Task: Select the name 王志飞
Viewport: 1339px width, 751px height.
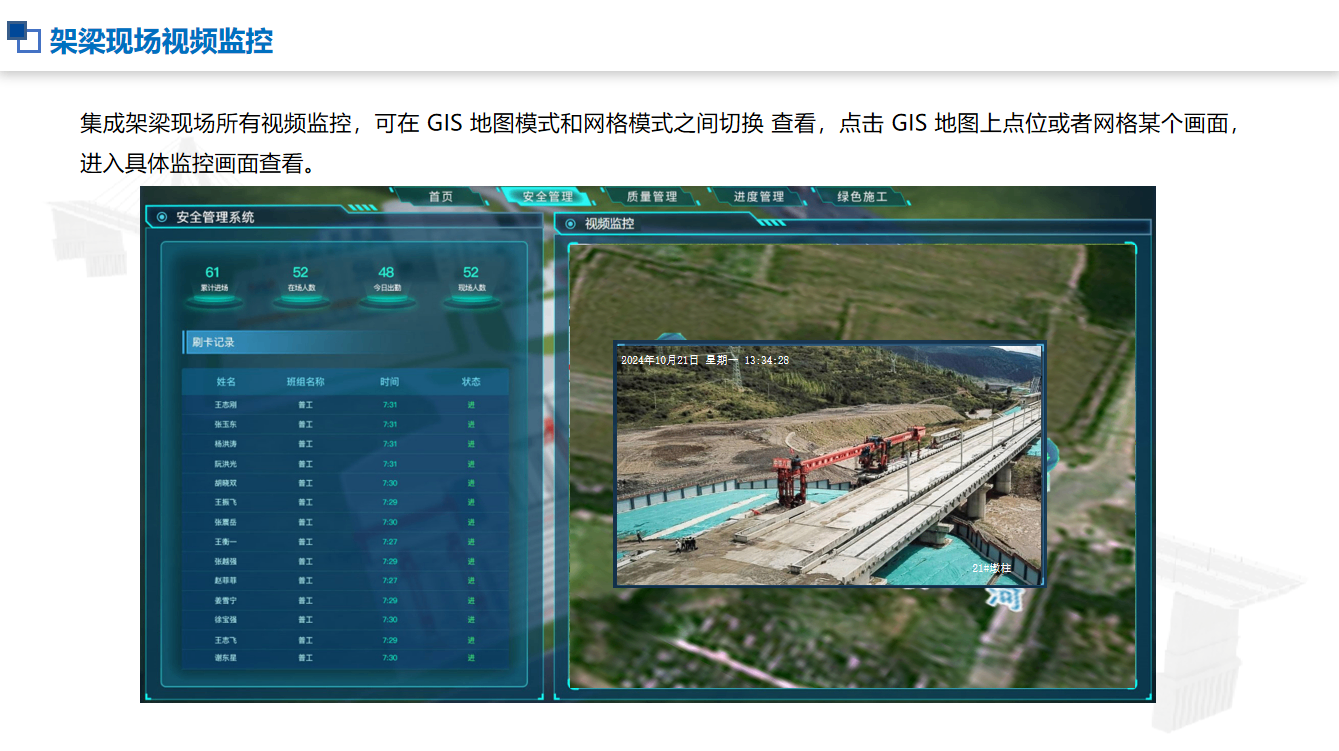Action: coord(226,639)
